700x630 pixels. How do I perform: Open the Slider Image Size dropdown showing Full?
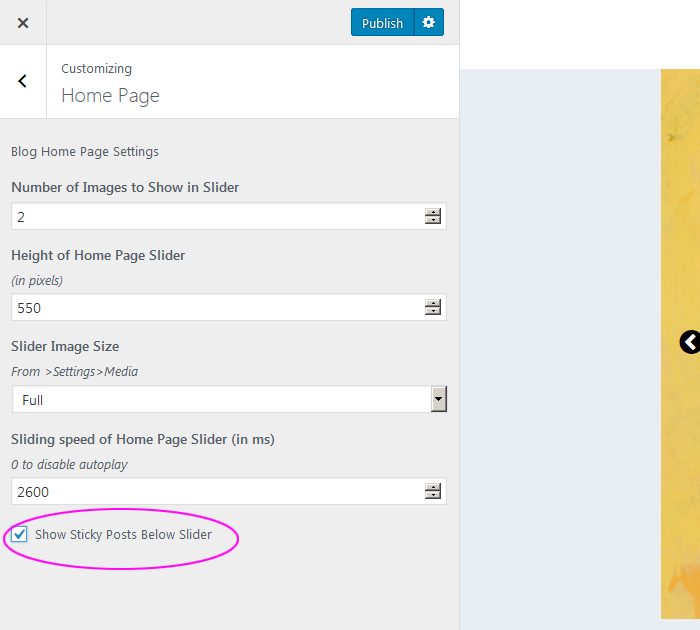229,400
